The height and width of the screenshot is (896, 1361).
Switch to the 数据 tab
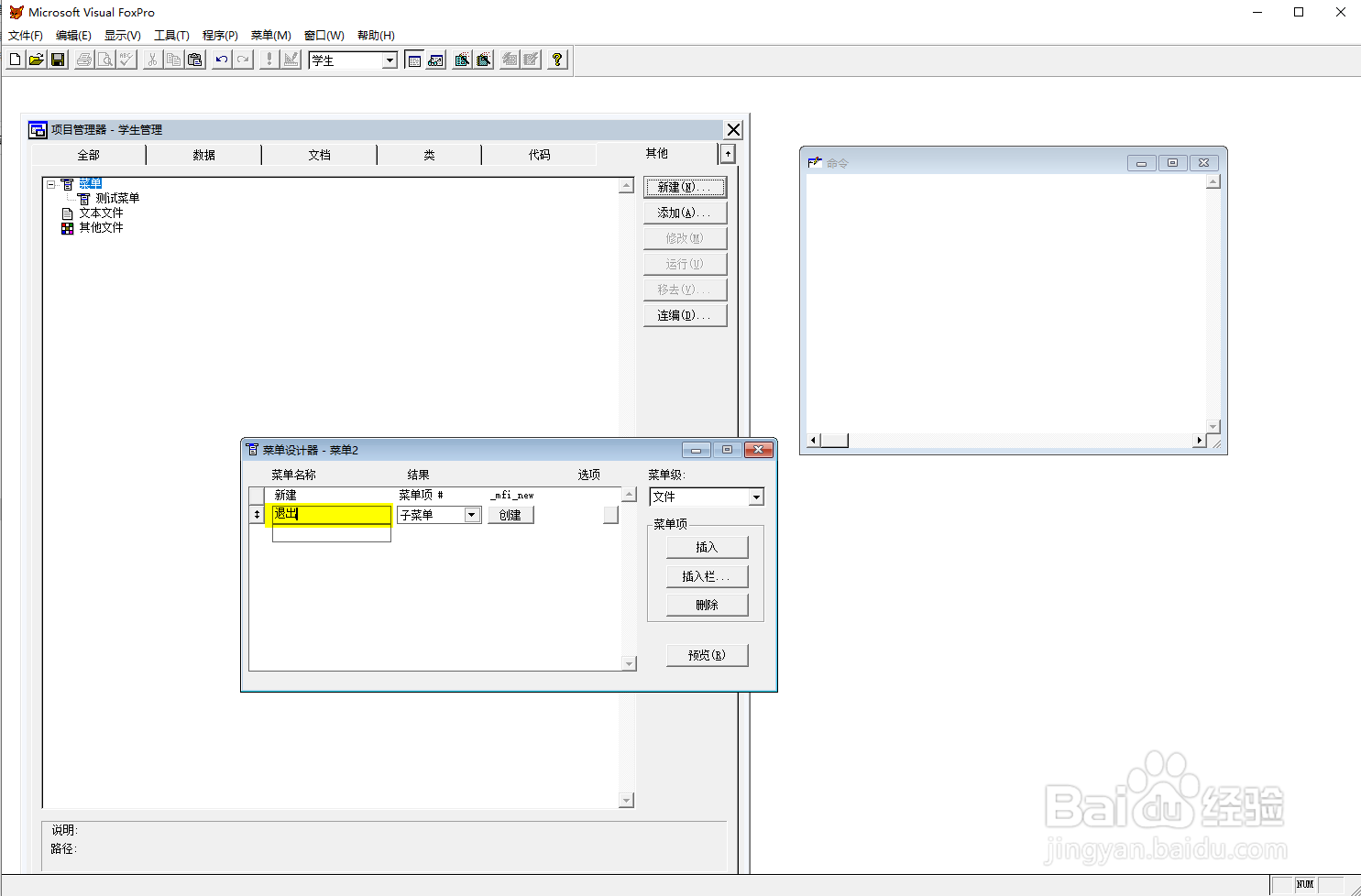(204, 155)
